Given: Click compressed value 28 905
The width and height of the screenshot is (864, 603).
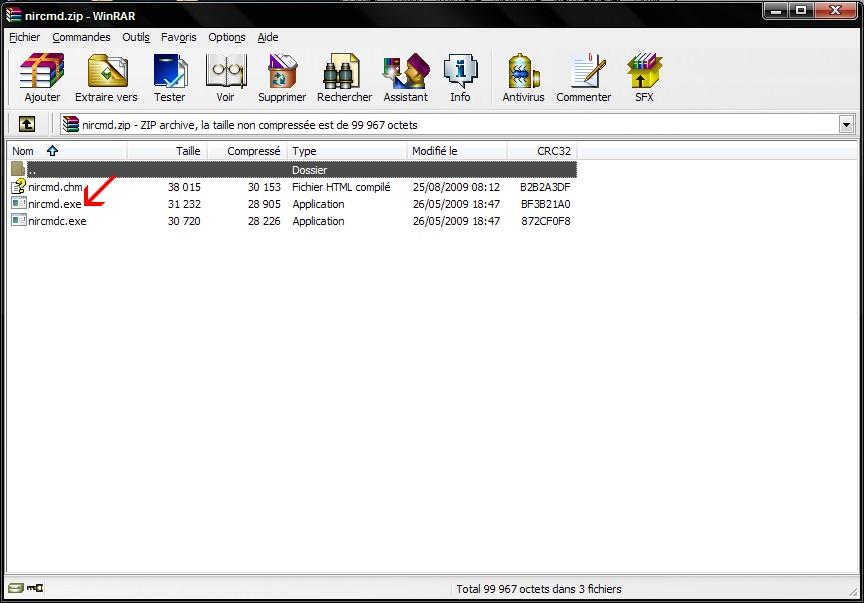Looking at the screenshot, I should 264,204.
